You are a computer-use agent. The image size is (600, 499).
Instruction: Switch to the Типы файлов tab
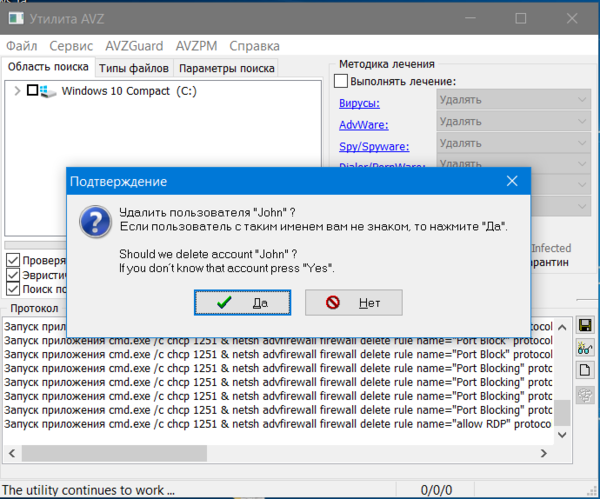pos(134,68)
